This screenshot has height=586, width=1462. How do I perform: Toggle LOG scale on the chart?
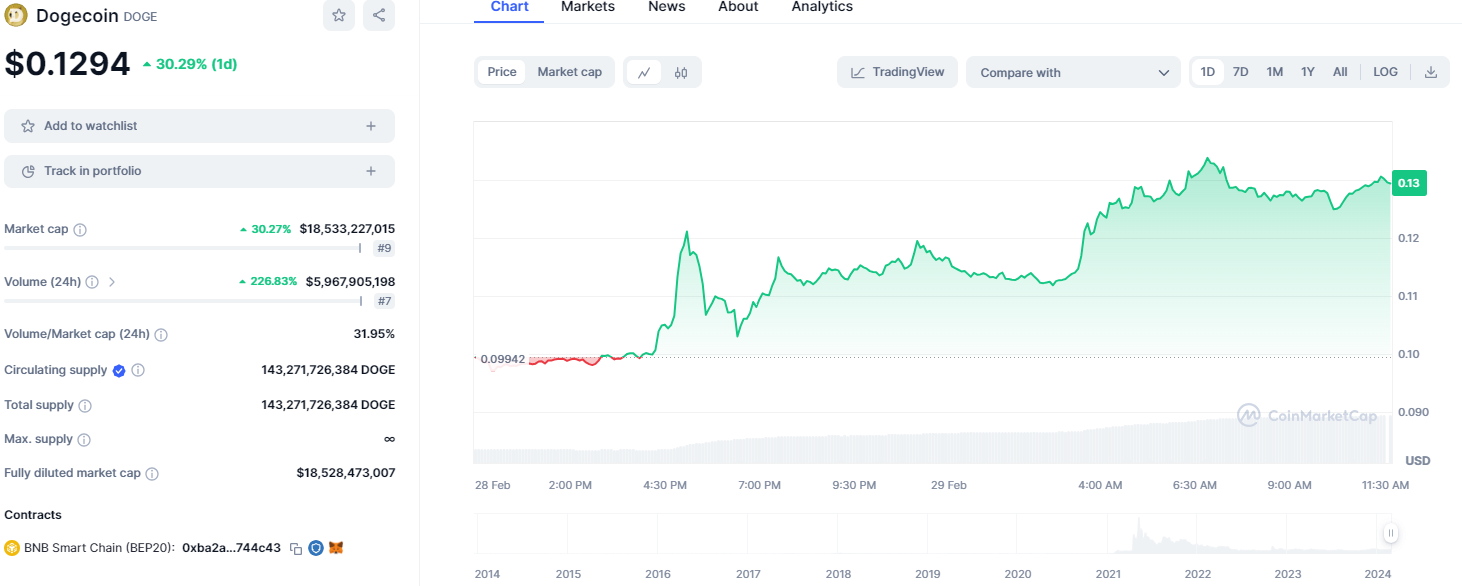point(1385,72)
